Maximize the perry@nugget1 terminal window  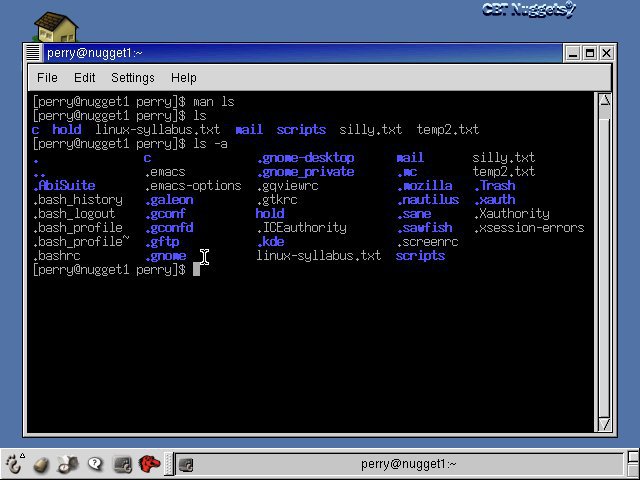point(589,53)
